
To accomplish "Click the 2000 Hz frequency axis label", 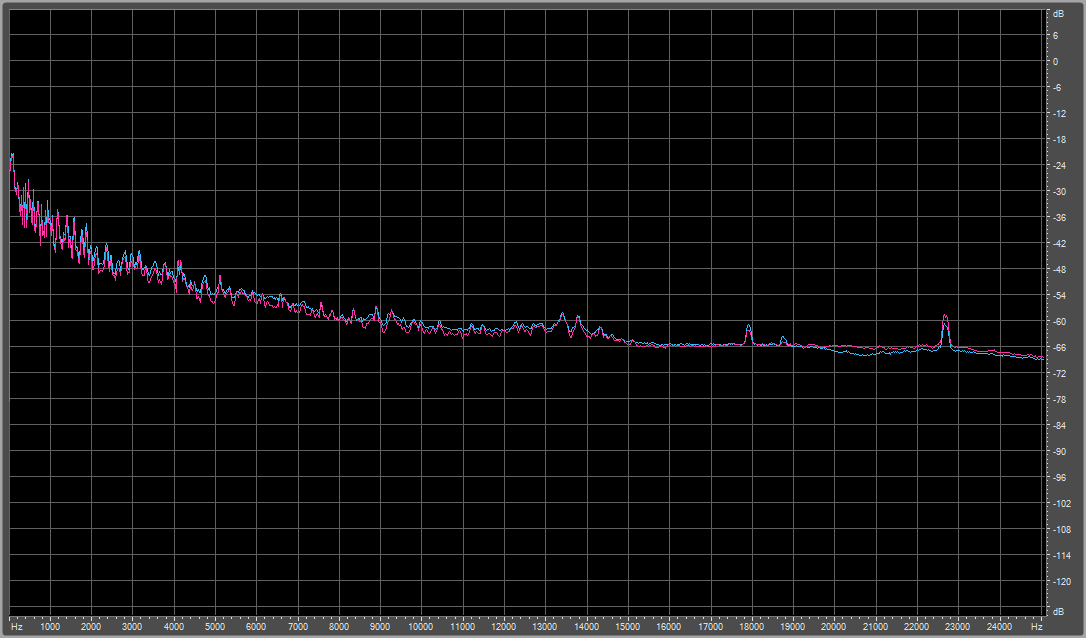I will (x=91, y=626).
